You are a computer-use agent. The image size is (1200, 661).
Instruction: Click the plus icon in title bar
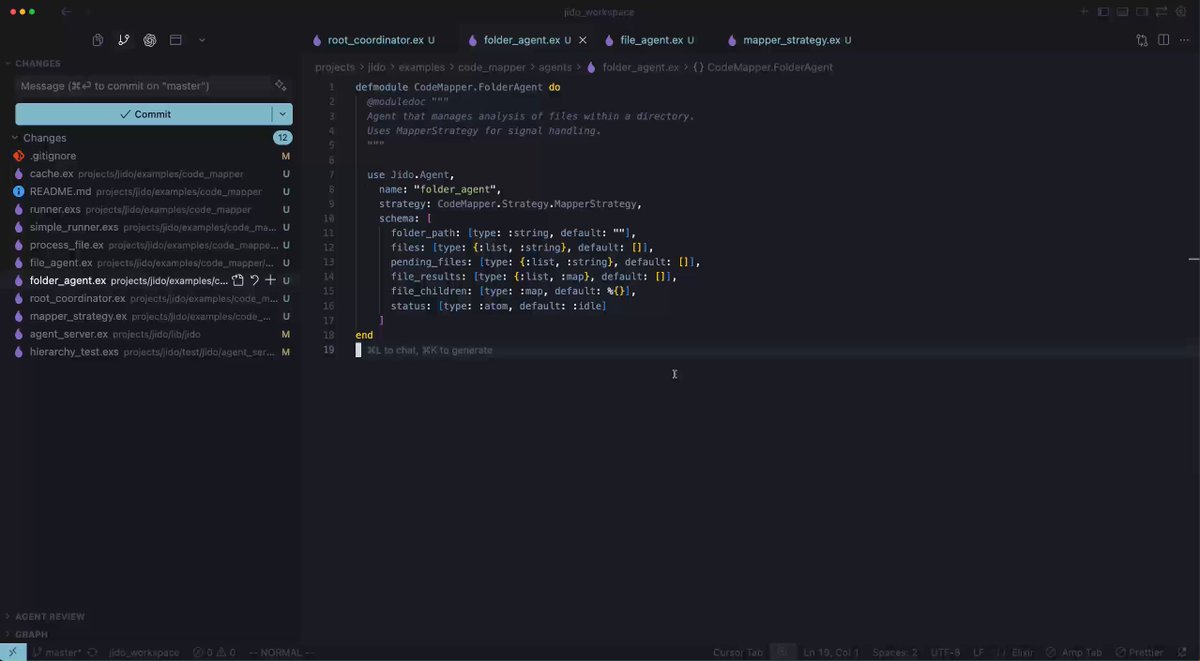(1085, 12)
